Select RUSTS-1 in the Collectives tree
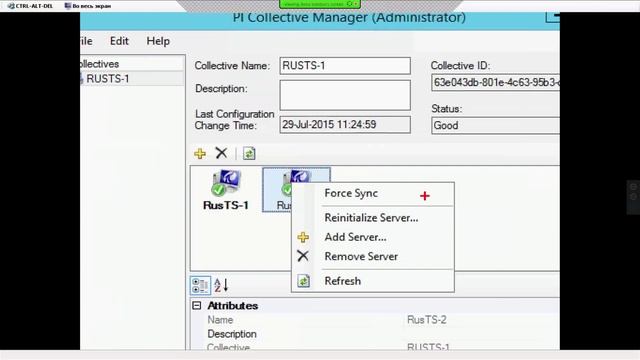 click(108, 79)
